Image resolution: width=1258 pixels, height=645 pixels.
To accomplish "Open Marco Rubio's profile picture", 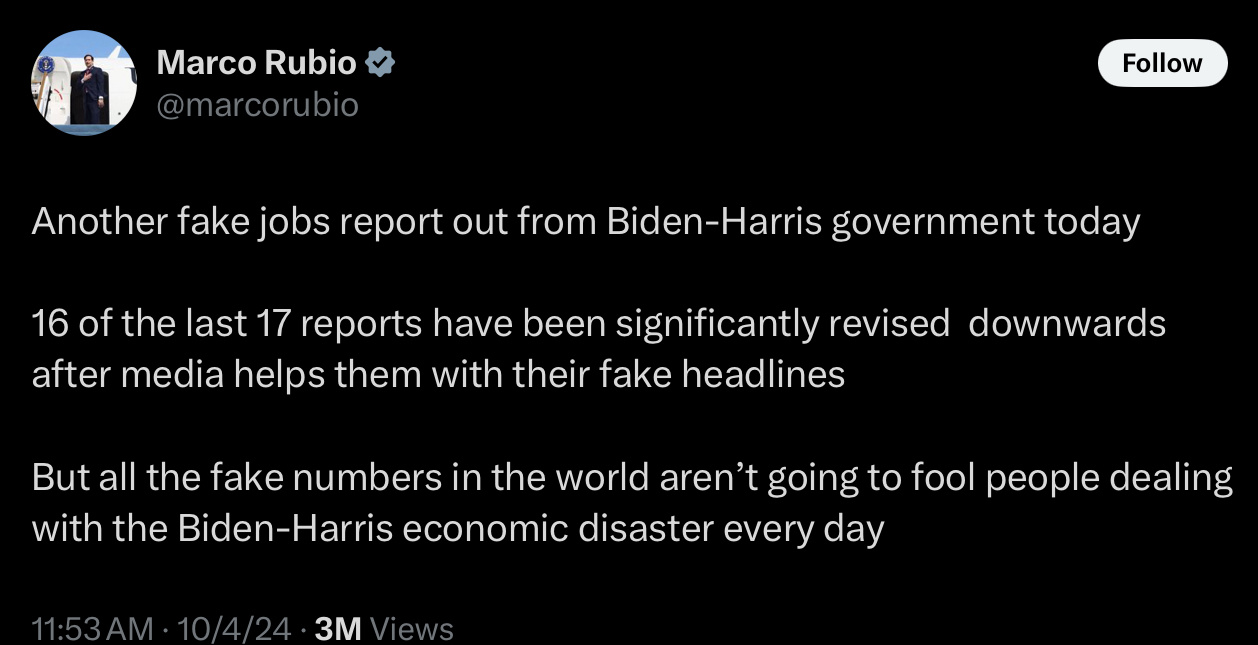I will pyautogui.click(x=84, y=83).
